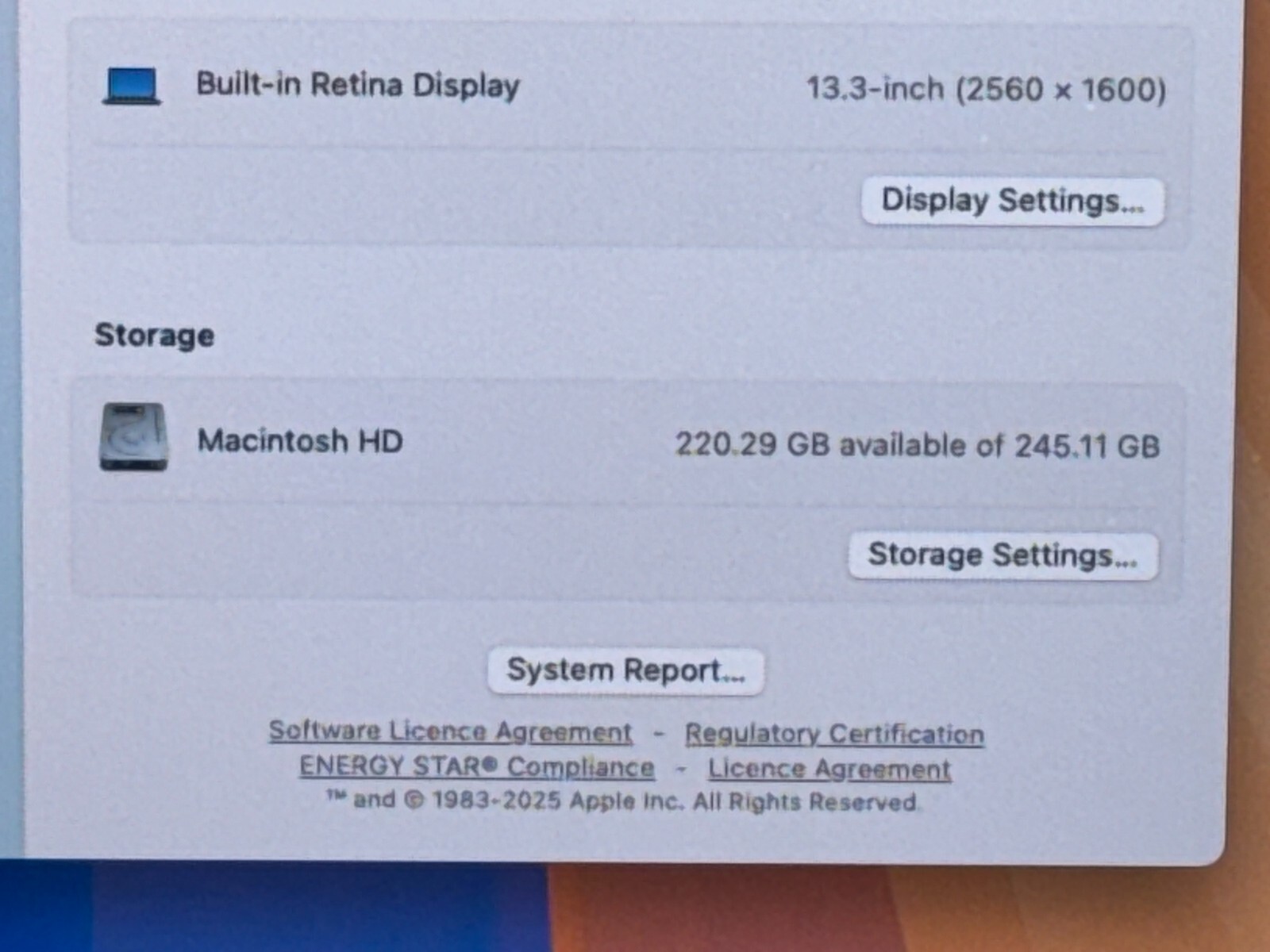Viewport: 1270px width, 952px height.
Task: Click the Macintosh HD label
Action: [x=300, y=440]
